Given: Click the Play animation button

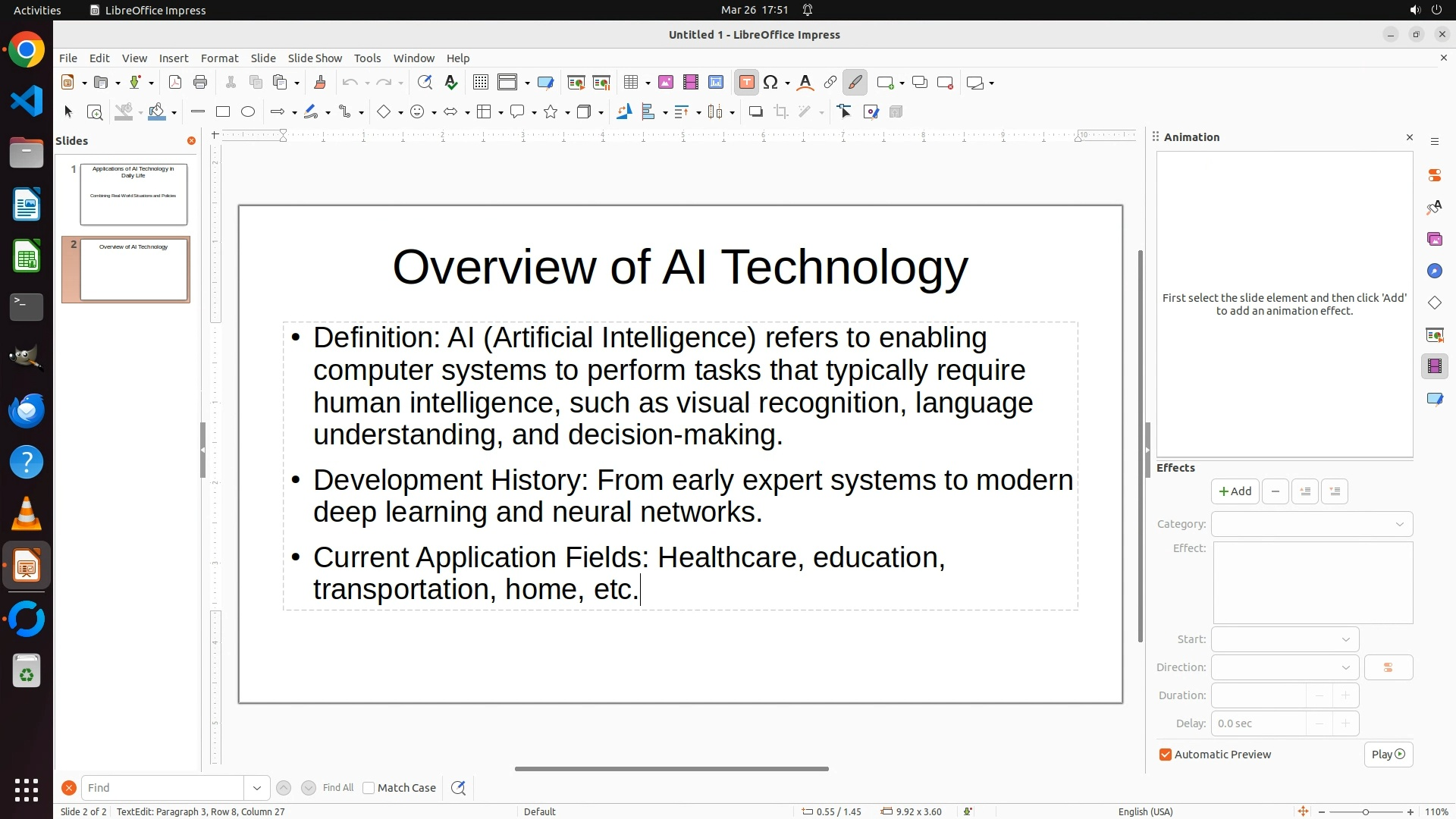Looking at the screenshot, I should (1388, 755).
